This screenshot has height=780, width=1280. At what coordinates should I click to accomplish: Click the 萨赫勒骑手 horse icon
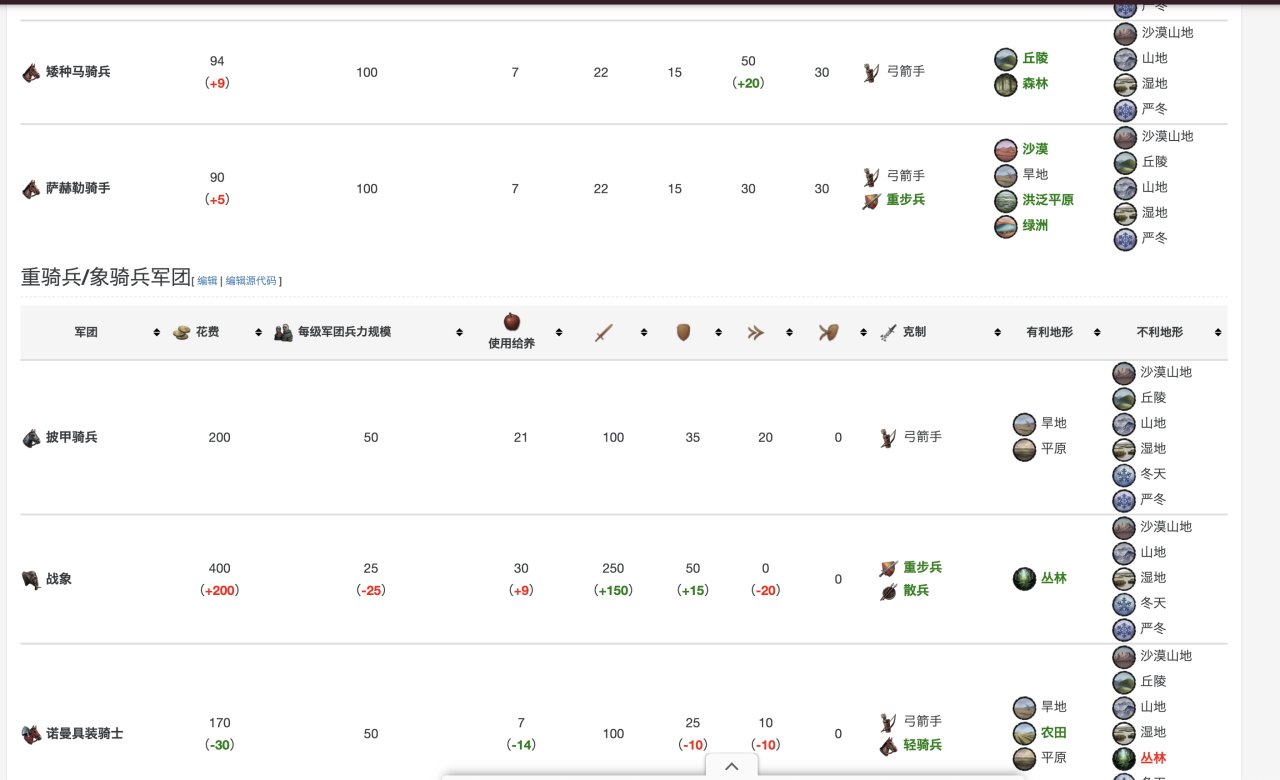31,188
